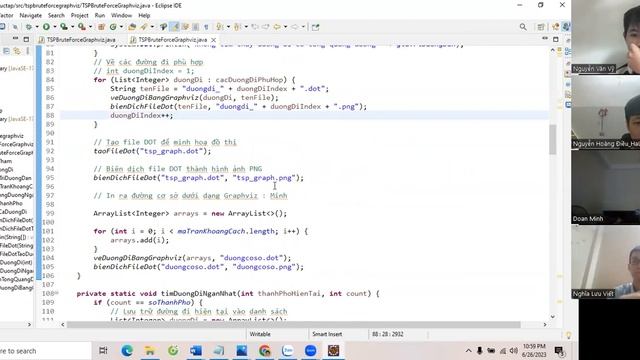Open Microsoft Word from the taskbar
Viewport: 640px width, 360px height.
[x=196, y=351]
